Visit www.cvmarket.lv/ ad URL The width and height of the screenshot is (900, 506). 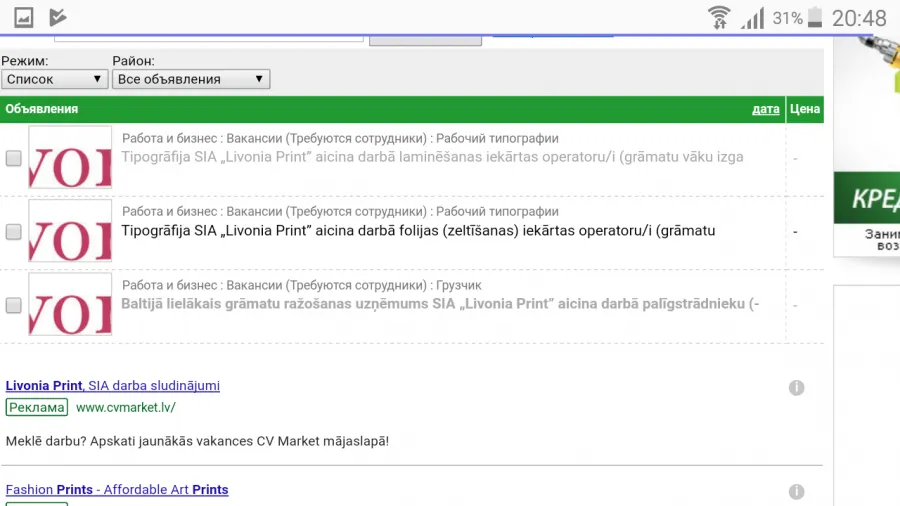click(x=126, y=407)
